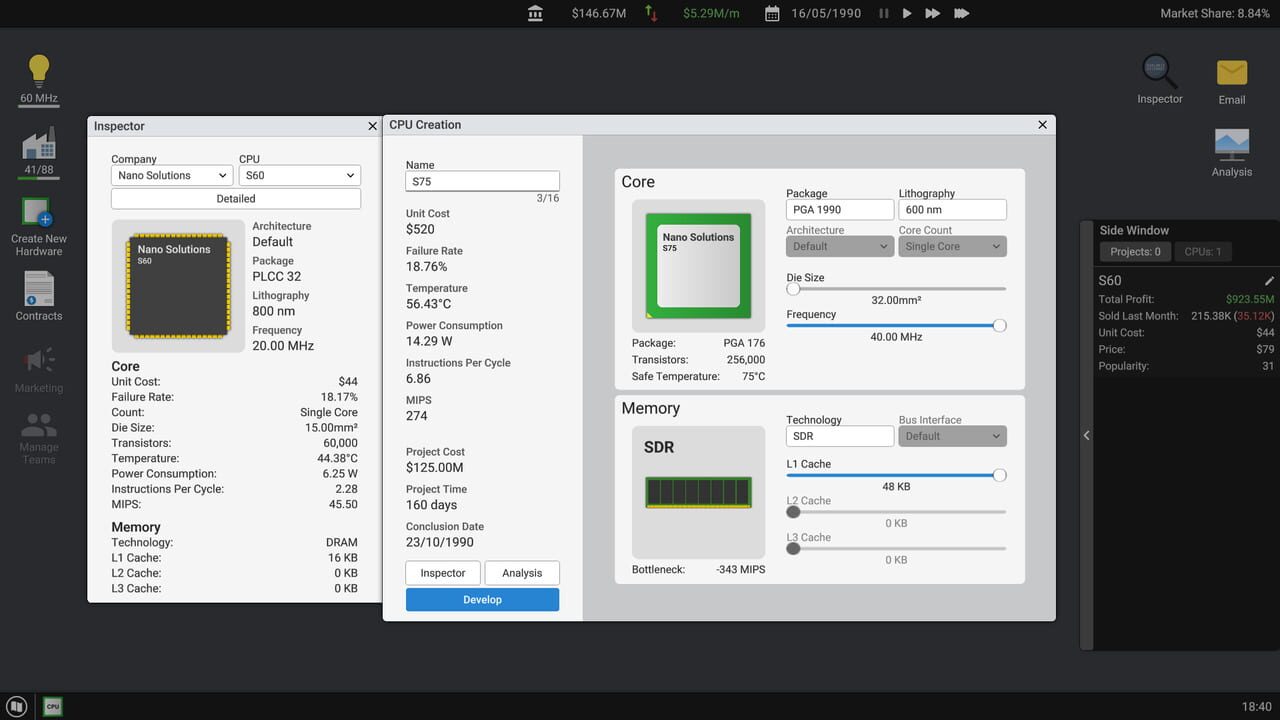Click the Detailed button in the Inspector
The height and width of the screenshot is (720, 1280).
coord(236,198)
